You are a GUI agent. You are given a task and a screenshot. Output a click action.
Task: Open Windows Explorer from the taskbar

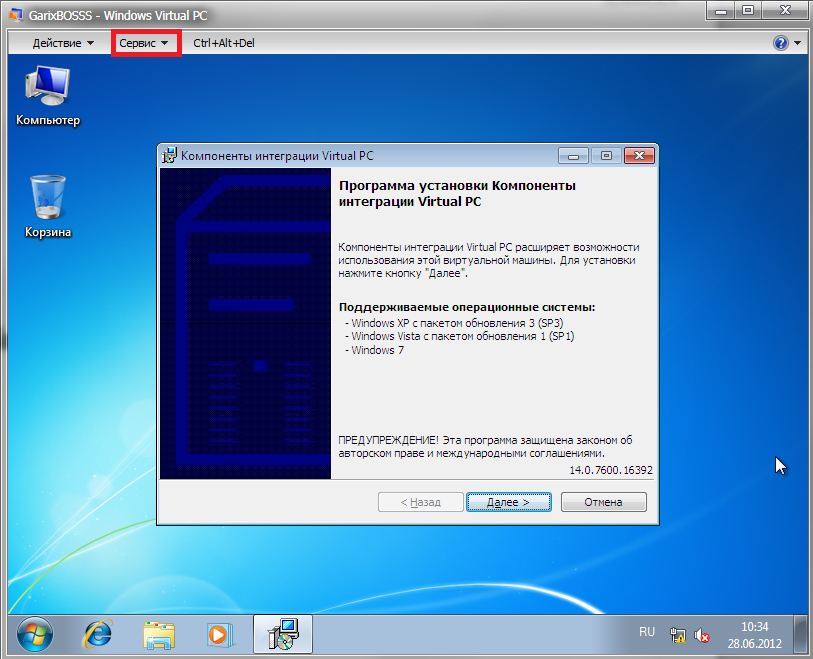coord(159,635)
